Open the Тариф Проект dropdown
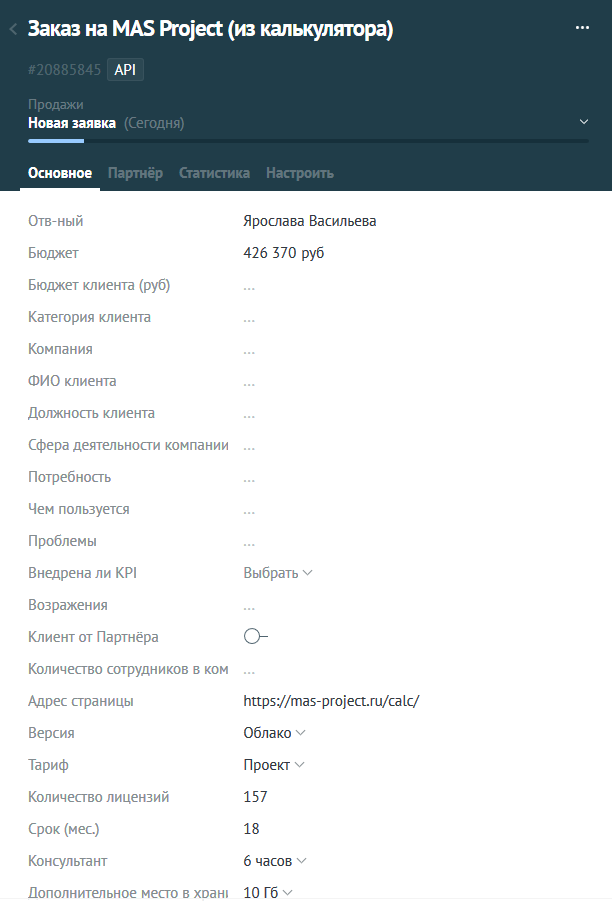The image size is (612, 910). pos(273,765)
